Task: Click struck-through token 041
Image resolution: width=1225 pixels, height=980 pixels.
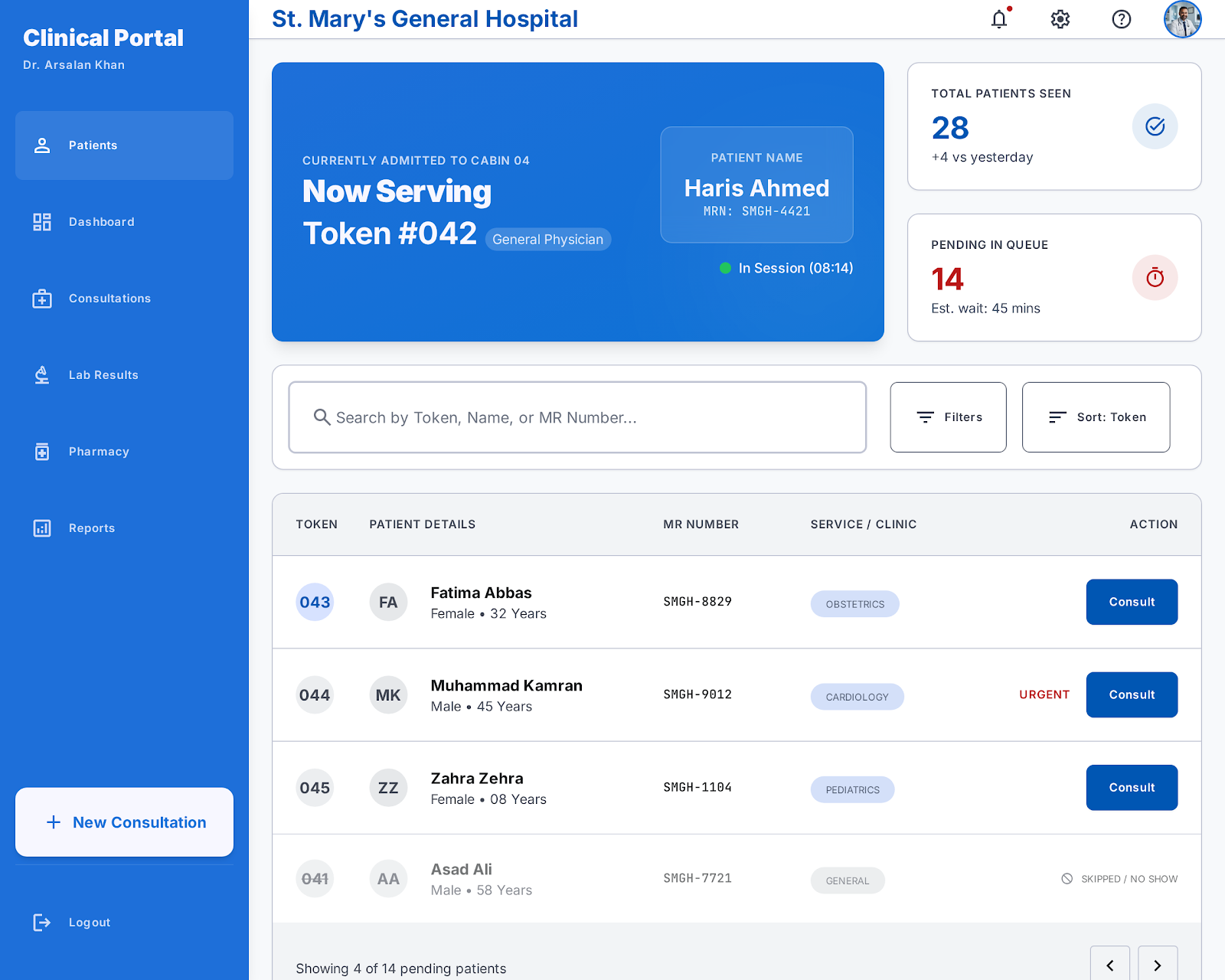Action: [315, 879]
